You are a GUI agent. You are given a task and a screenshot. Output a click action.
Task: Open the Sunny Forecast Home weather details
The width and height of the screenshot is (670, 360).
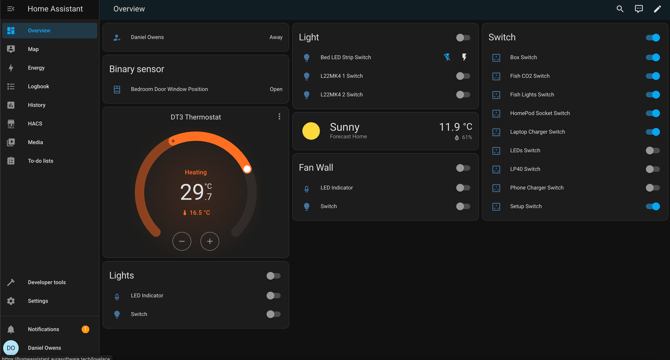click(385, 131)
